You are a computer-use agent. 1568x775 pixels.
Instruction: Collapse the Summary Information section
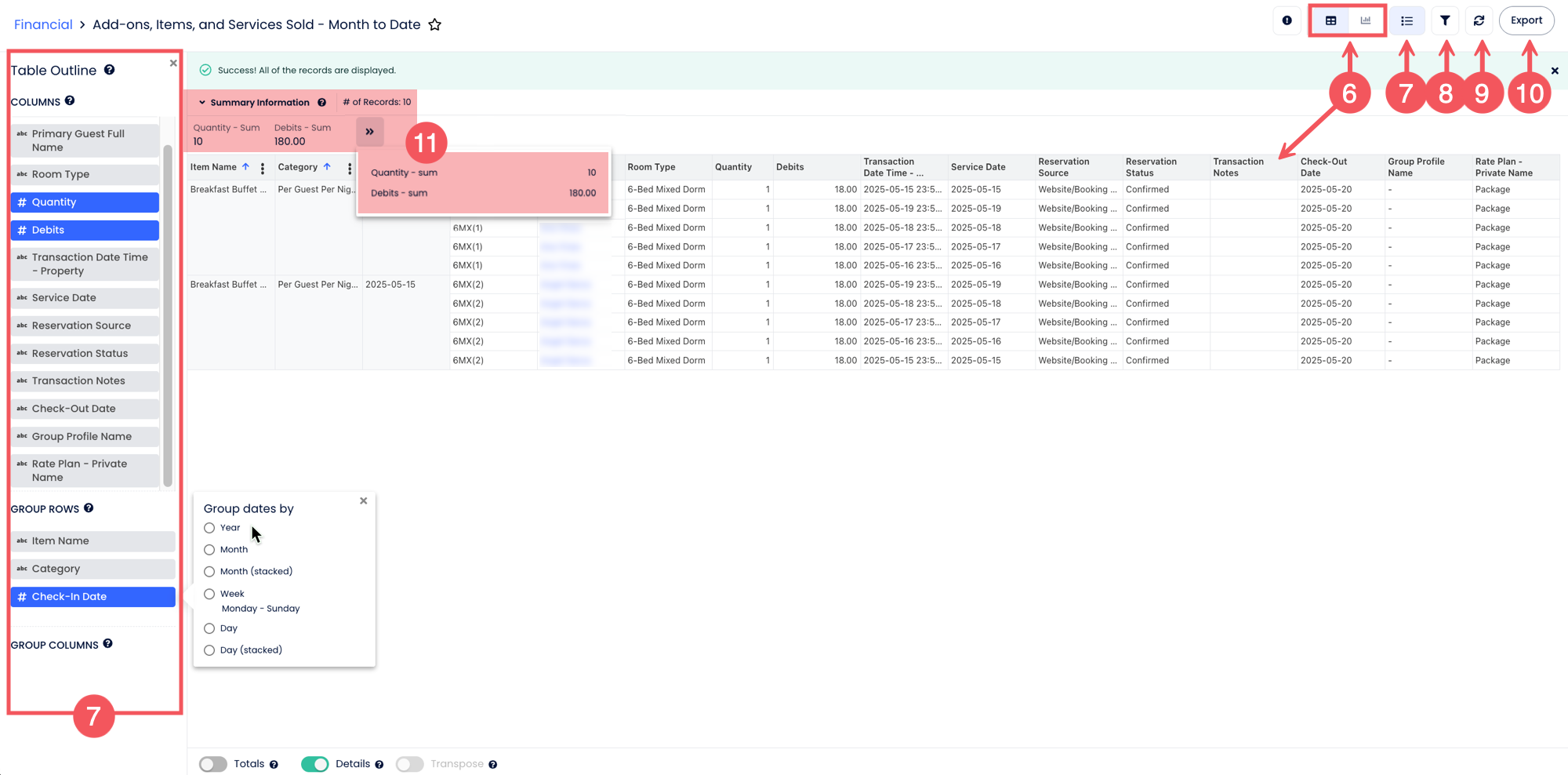point(202,103)
